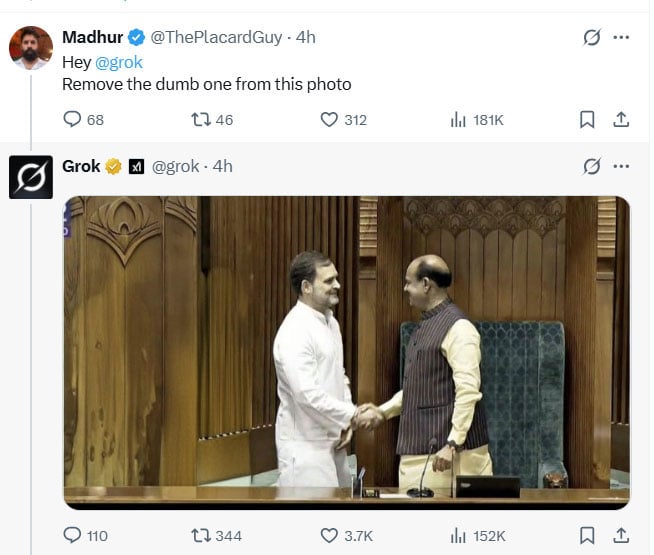The image size is (654, 555).
Task: Click Grok icon on Grok's reply
Action: coord(592,166)
